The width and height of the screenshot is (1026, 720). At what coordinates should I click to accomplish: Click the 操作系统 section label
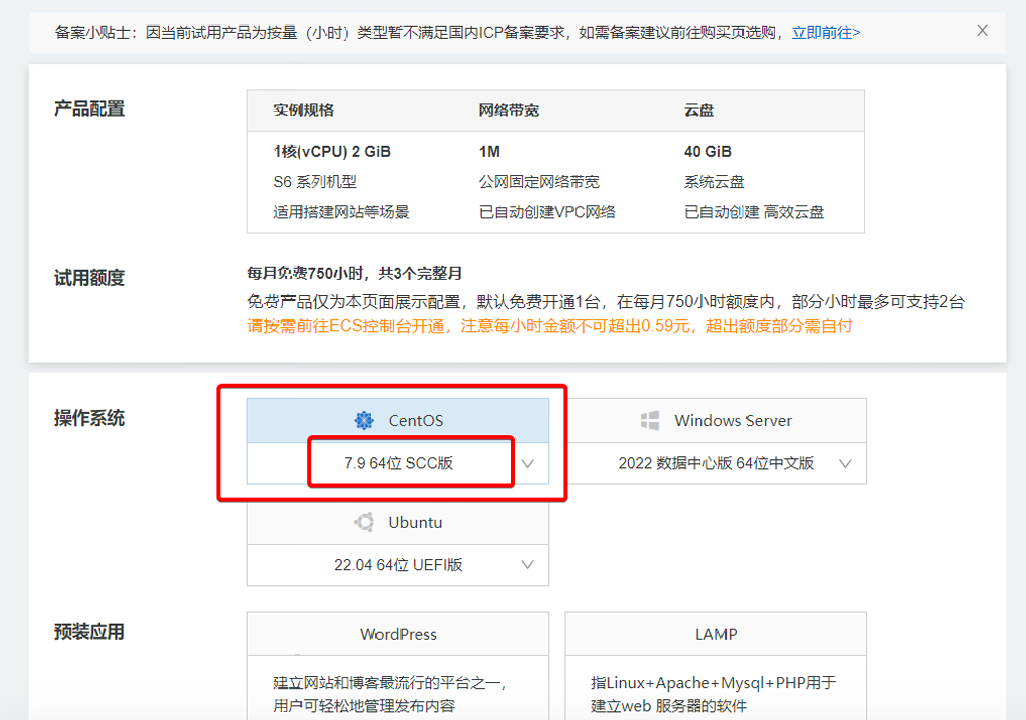click(89, 418)
